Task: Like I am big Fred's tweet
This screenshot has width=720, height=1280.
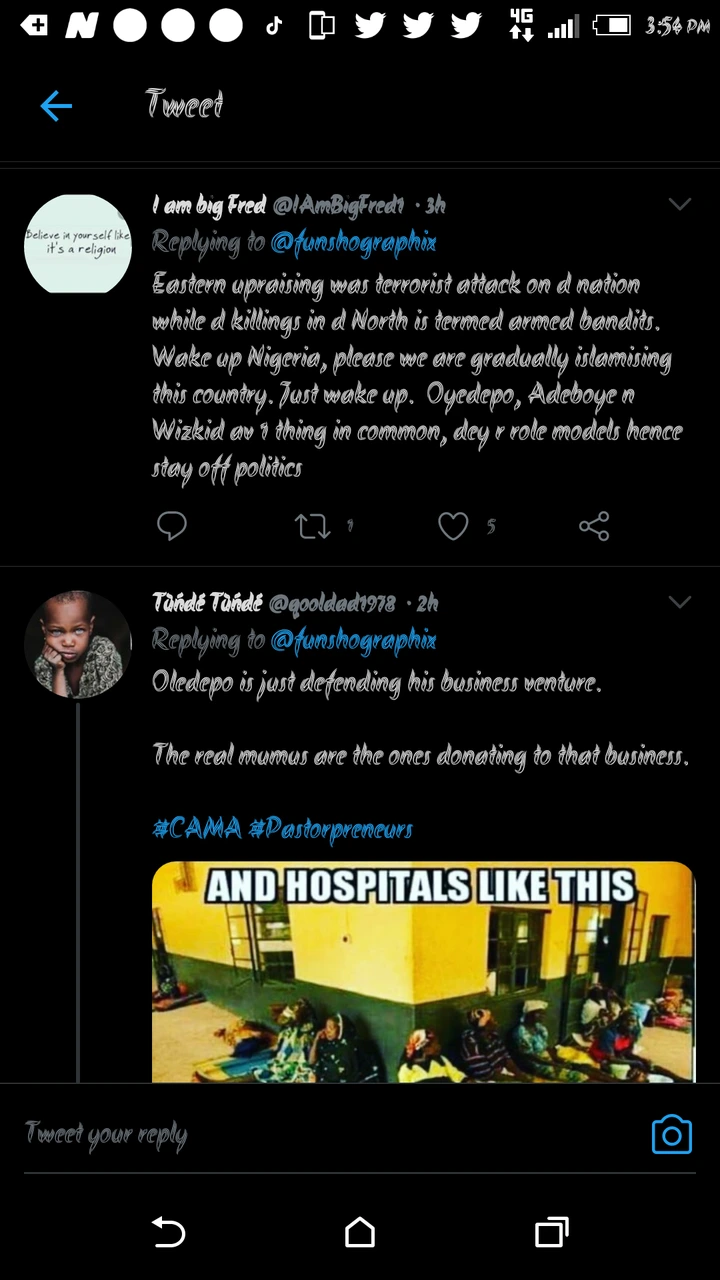Action: tap(453, 526)
